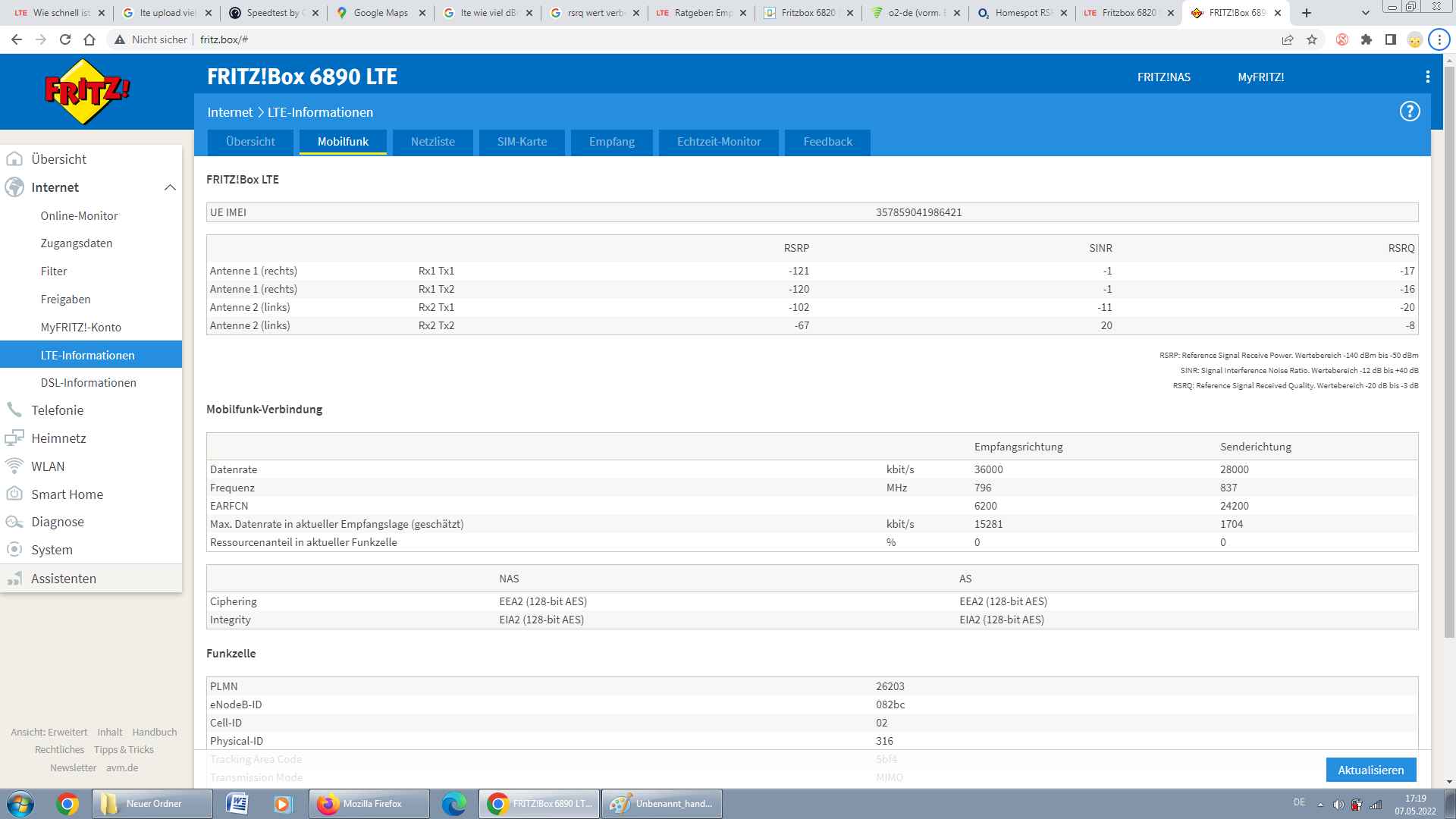
Task: Switch to the SIM-Karte tab
Action: point(522,142)
